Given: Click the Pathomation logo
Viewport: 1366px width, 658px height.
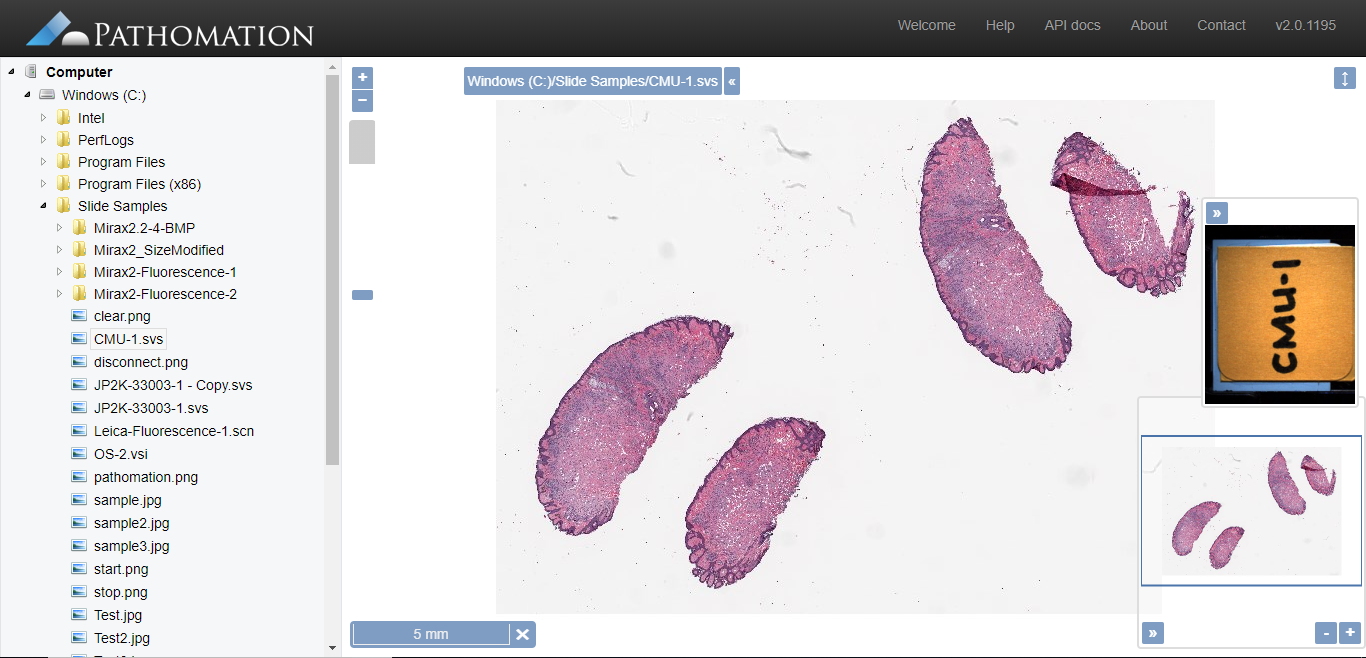Looking at the screenshot, I should point(170,30).
